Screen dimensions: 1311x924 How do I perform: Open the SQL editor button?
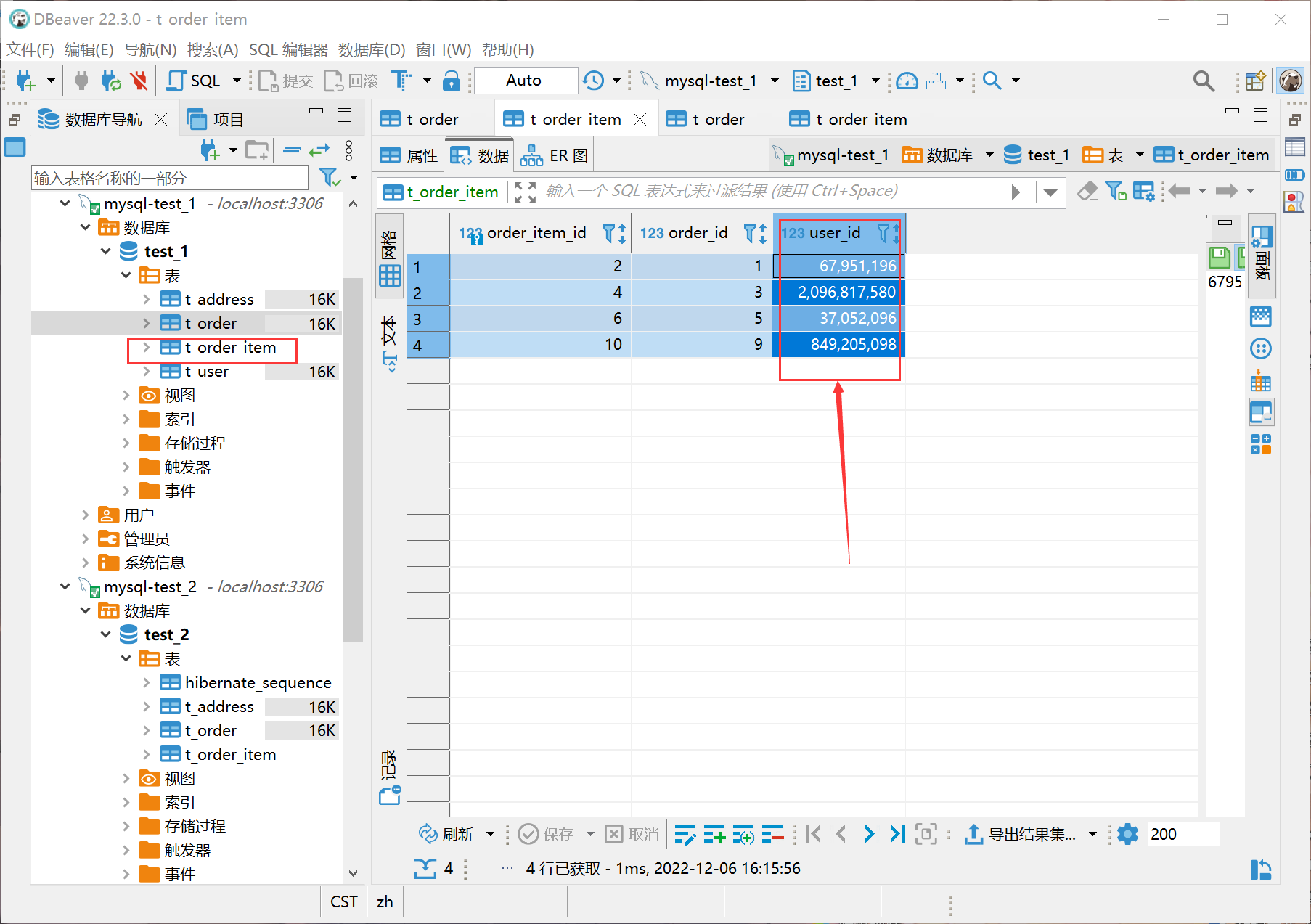coord(195,81)
